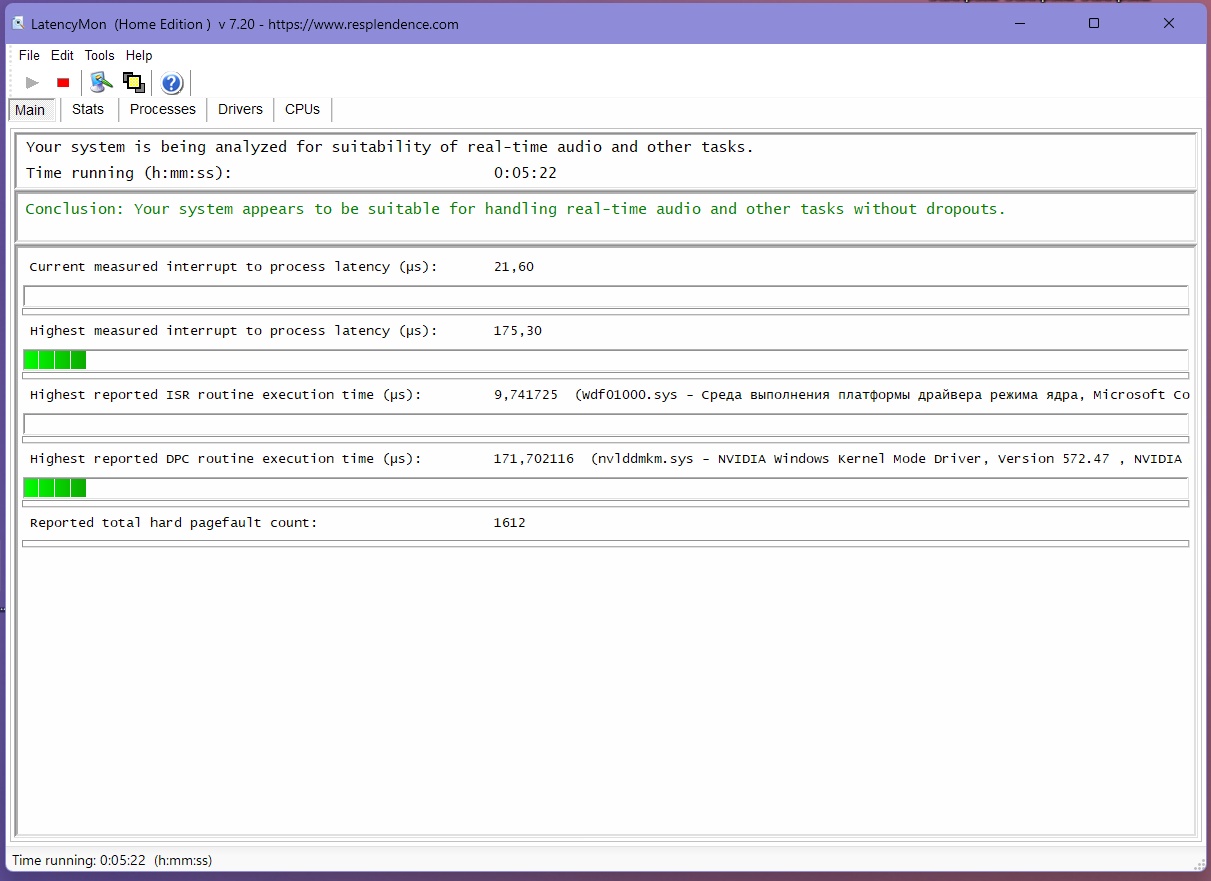The image size is (1211, 881).
Task: Open the File menu
Action: click(x=29, y=56)
